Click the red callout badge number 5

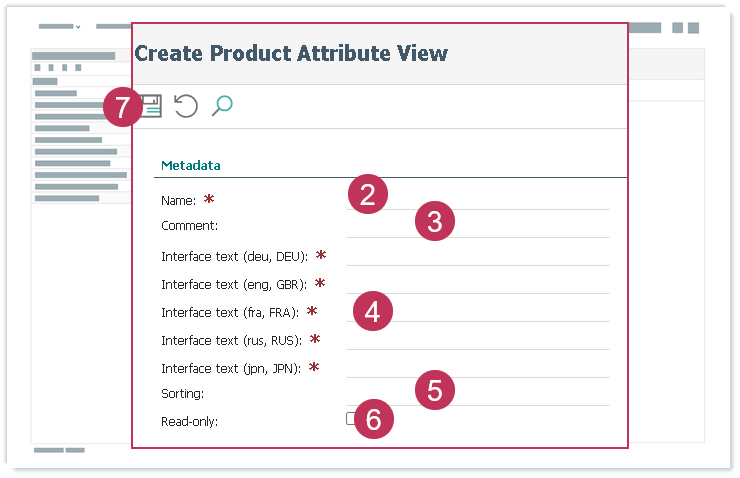(434, 390)
